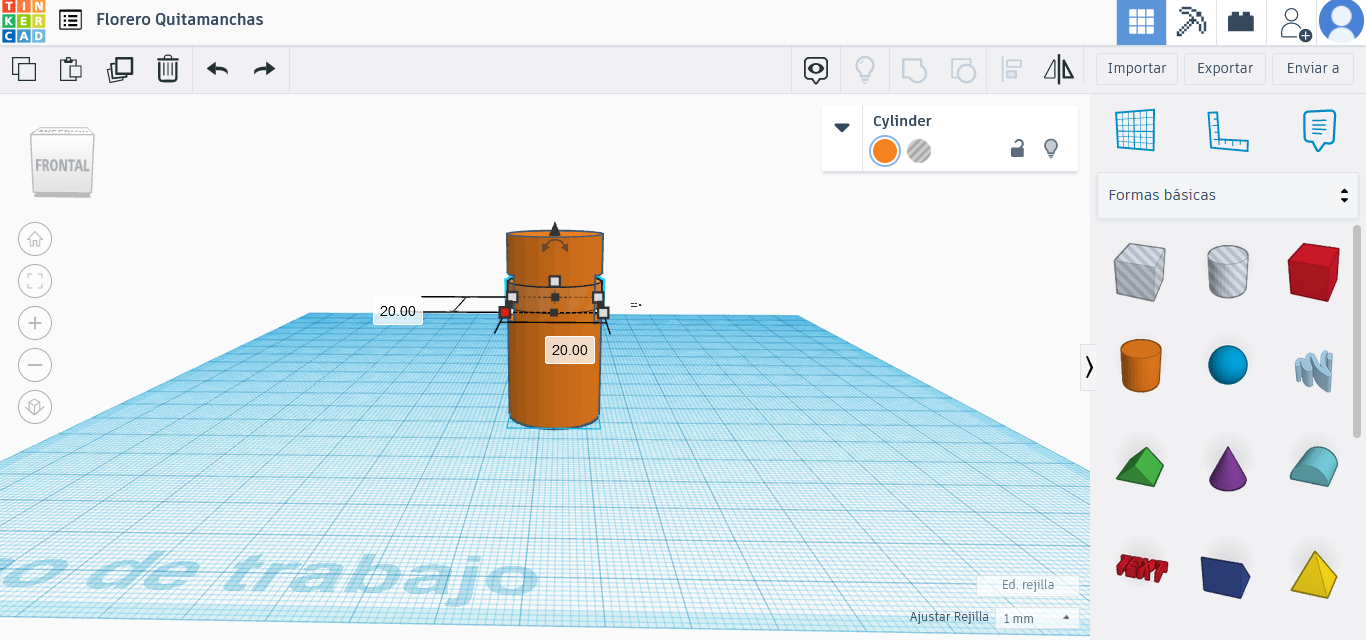Click the Align tool icon
1366x640 pixels.
[x=1011, y=69]
